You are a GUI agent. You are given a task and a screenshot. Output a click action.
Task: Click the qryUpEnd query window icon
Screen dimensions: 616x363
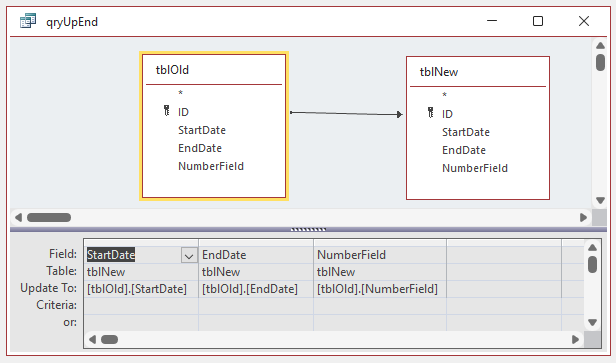click(28, 21)
